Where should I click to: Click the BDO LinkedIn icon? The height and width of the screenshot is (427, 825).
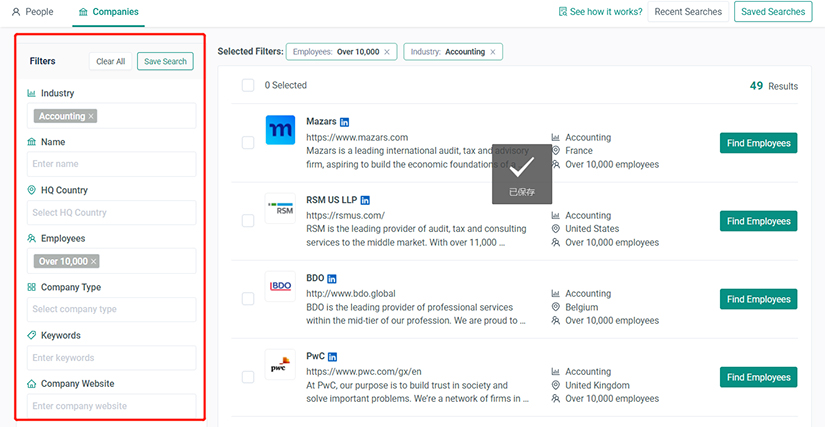(x=332, y=278)
